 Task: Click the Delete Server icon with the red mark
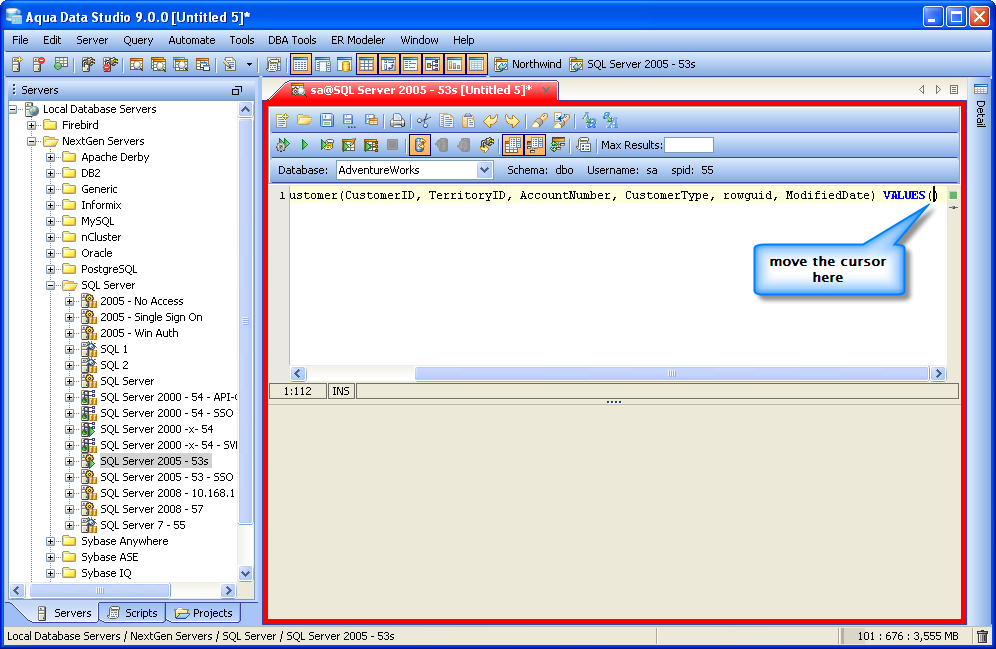point(39,64)
